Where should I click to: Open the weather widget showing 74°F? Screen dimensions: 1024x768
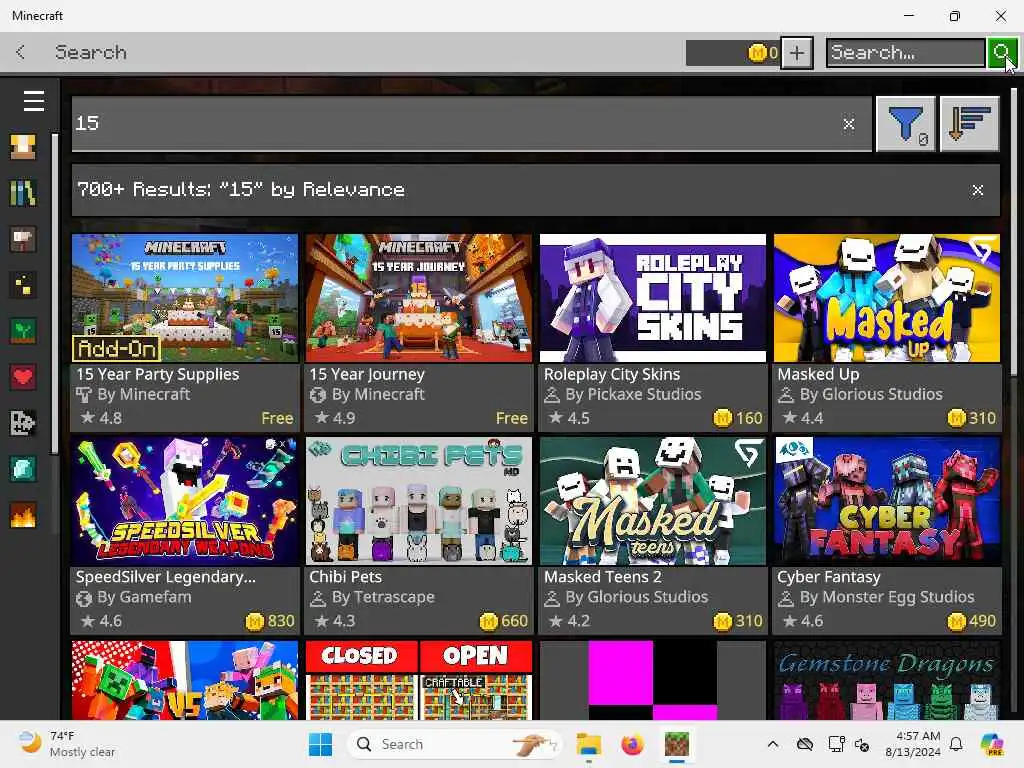point(66,744)
